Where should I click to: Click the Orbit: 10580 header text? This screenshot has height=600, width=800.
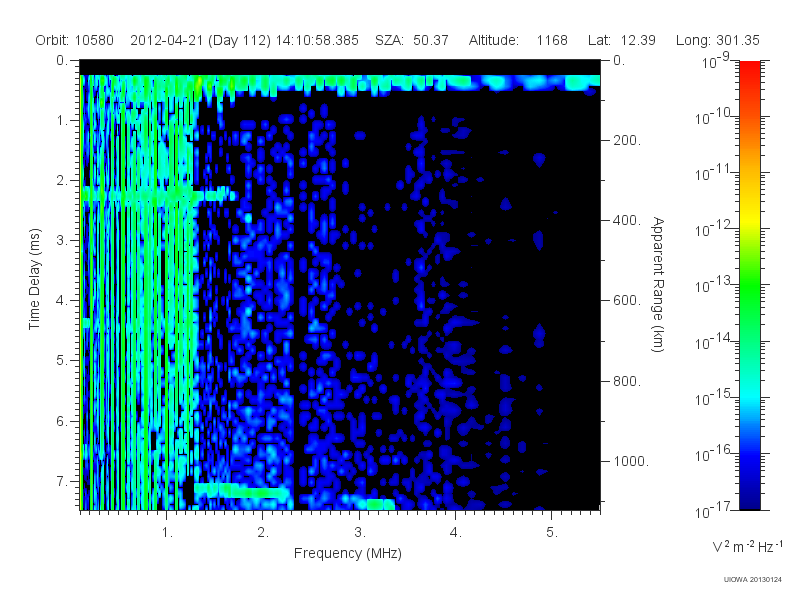click(74, 40)
